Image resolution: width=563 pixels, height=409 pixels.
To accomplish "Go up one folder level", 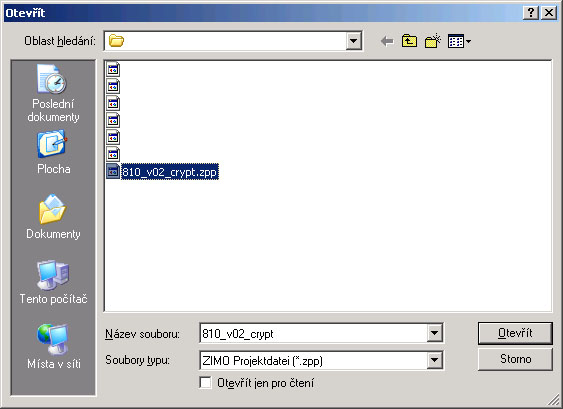I will click(409, 41).
